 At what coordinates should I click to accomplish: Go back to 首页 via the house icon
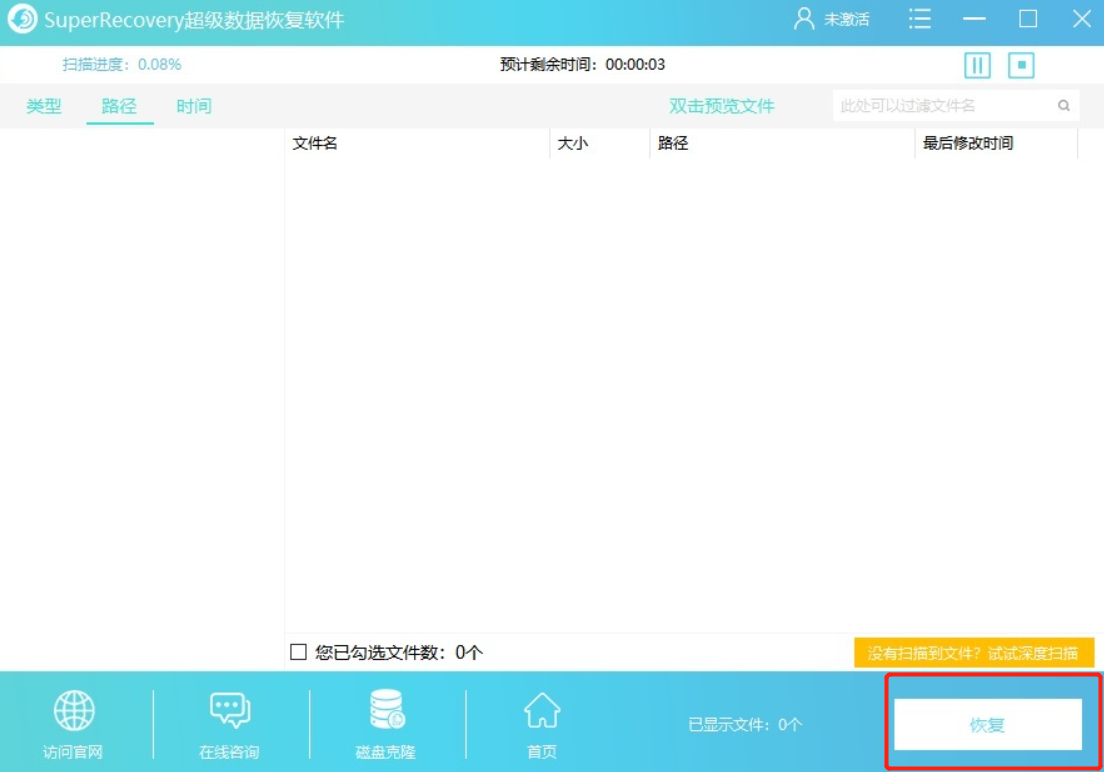542,711
